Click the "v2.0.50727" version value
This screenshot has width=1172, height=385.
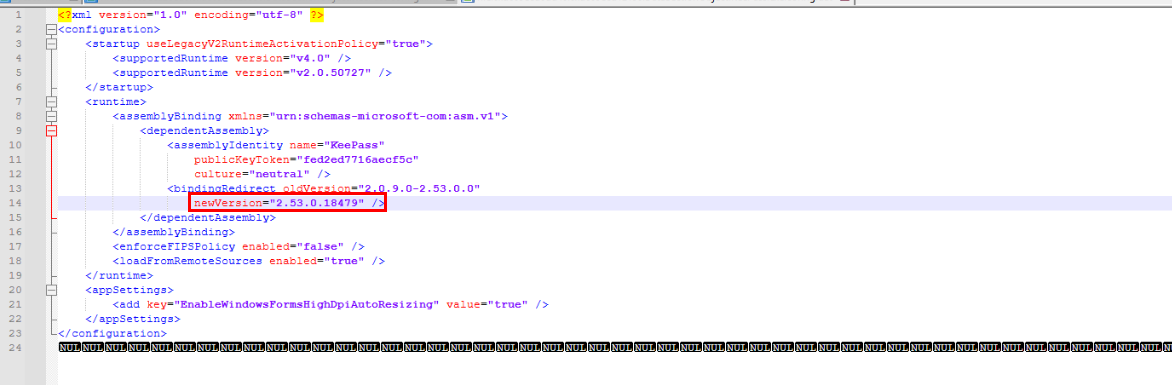tap(331, 73)
